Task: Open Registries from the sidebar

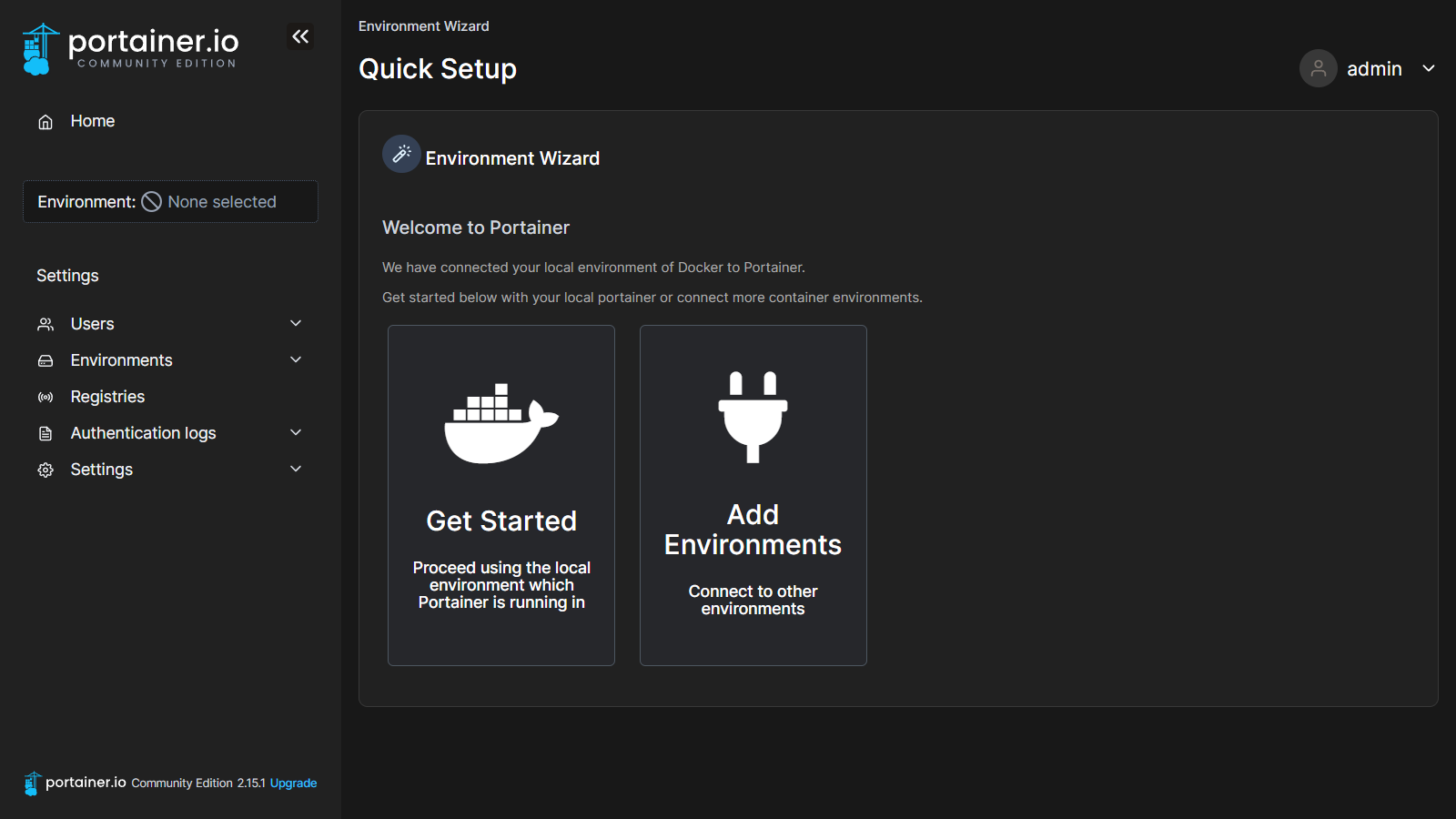Action: tap(107, 397)
